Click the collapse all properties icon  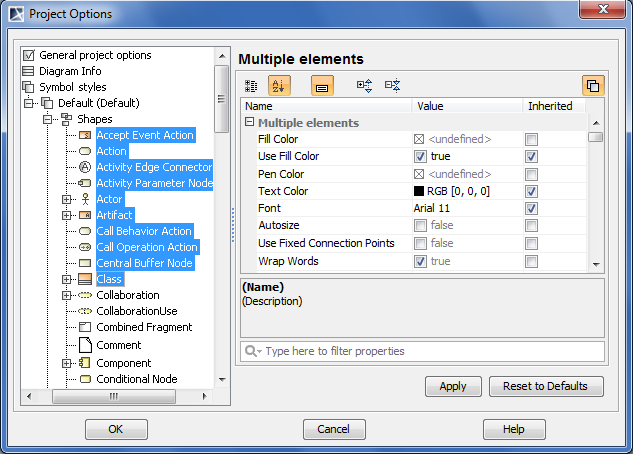[392, 87]
